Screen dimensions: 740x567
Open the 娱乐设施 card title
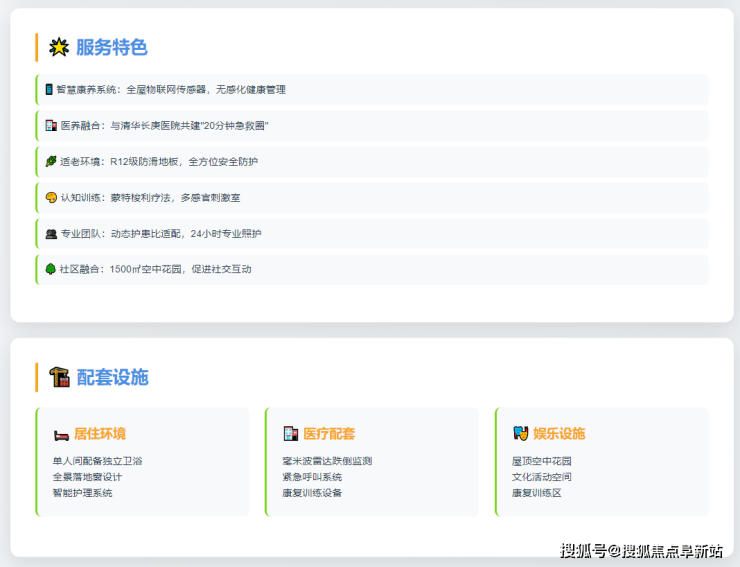[x=559, y=434]
